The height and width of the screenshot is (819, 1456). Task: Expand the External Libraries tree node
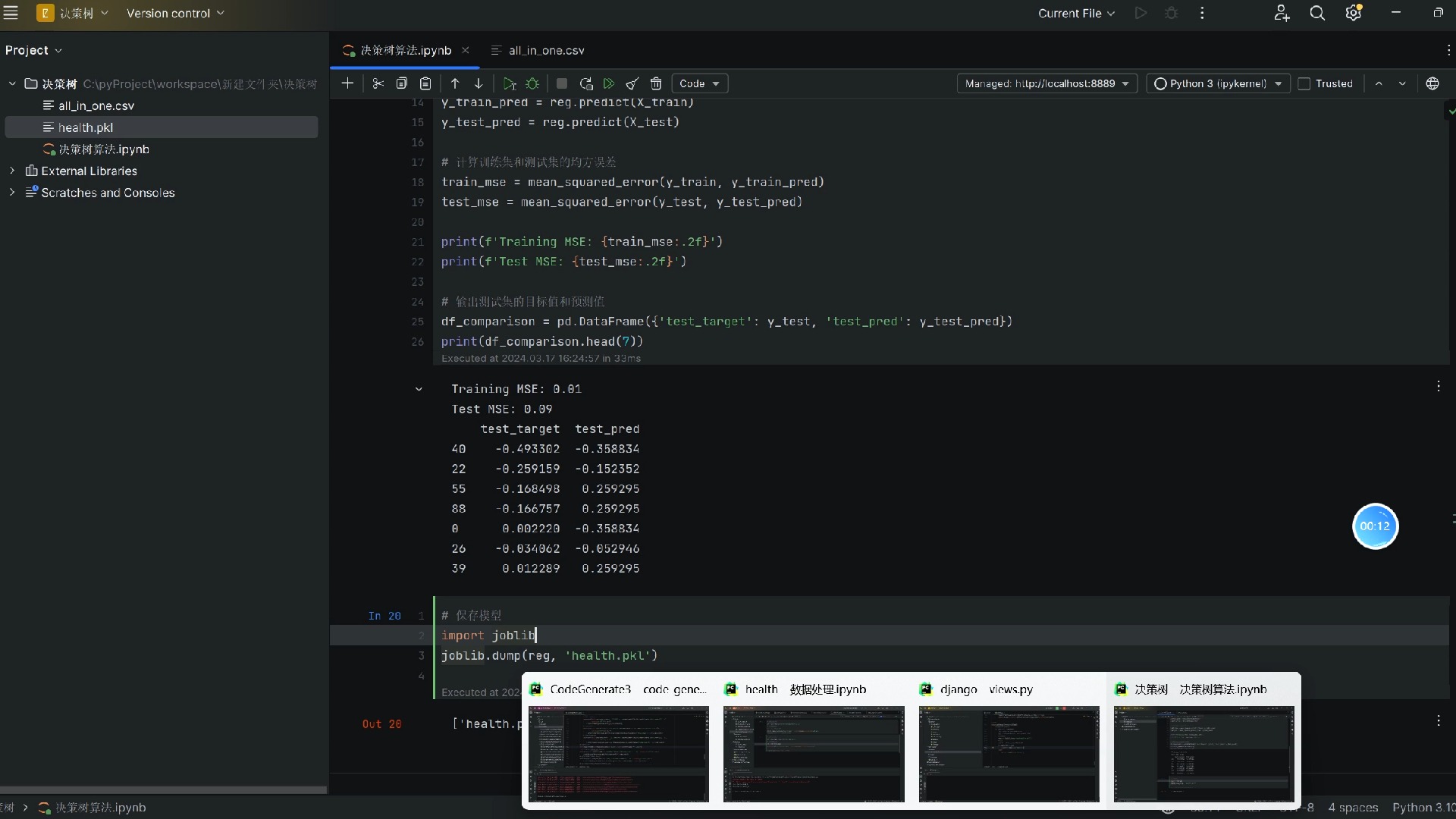(12, 171)
